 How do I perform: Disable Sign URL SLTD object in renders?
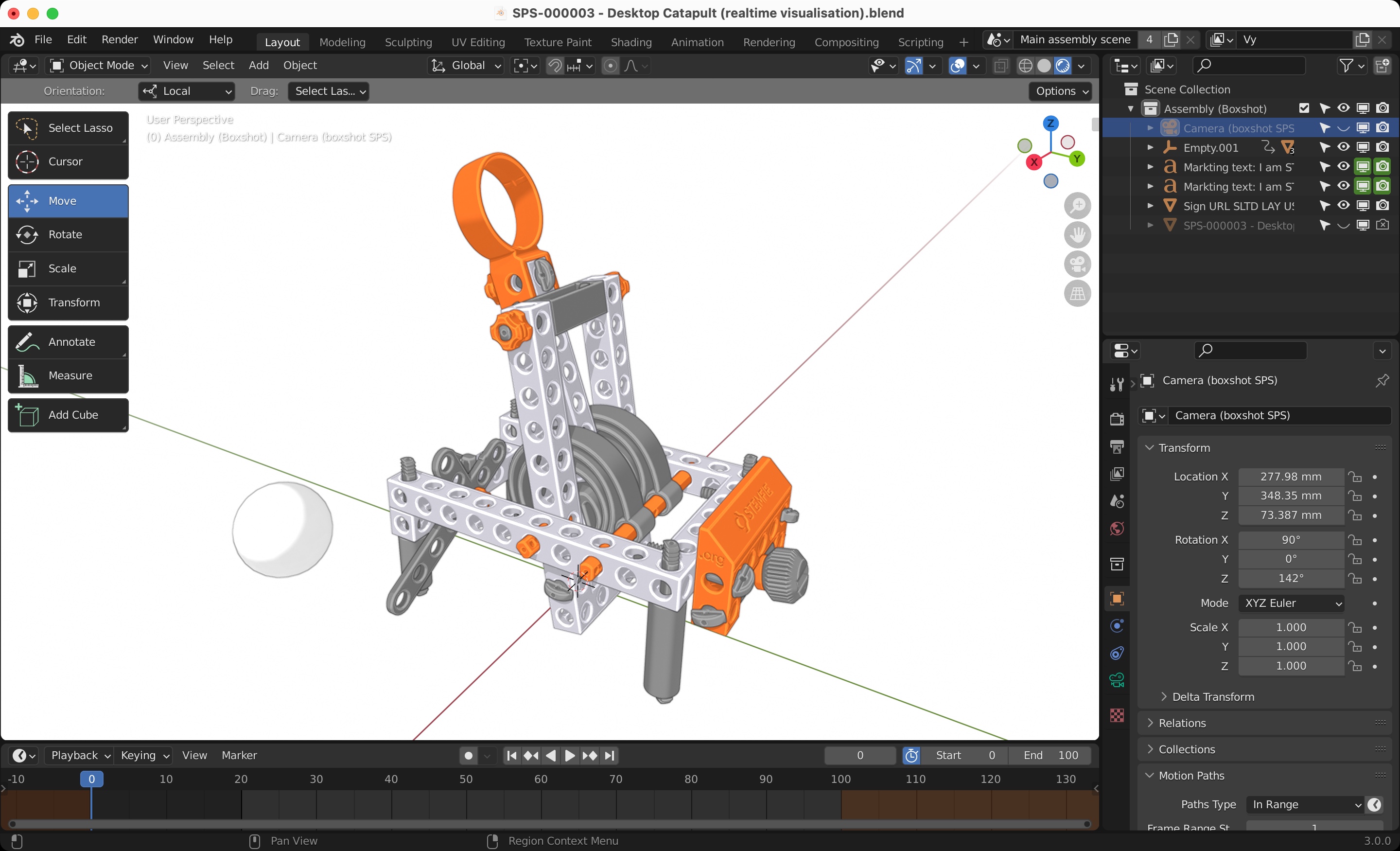coord(1383,205)
